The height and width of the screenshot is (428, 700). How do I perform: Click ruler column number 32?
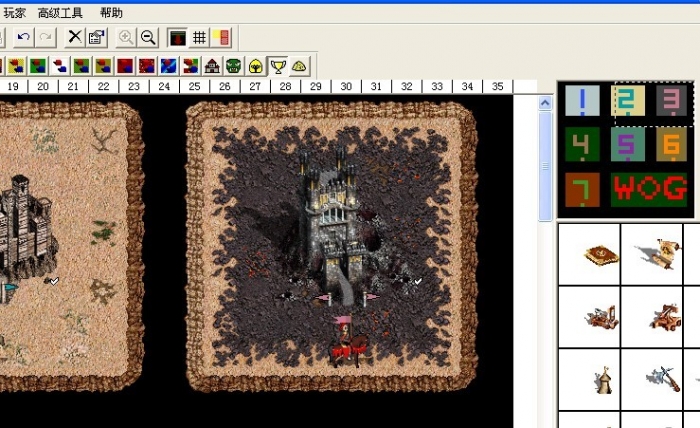[406, 86]
